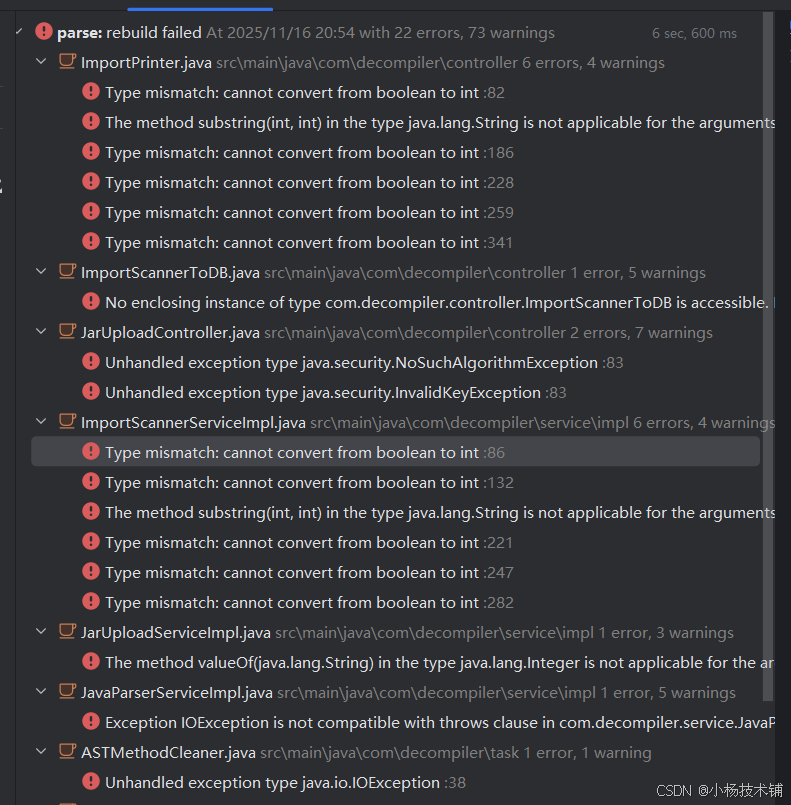Collapse the ImportScannerToDB.java error group
The image size is (791, 805).
click(x=41, y=272)
